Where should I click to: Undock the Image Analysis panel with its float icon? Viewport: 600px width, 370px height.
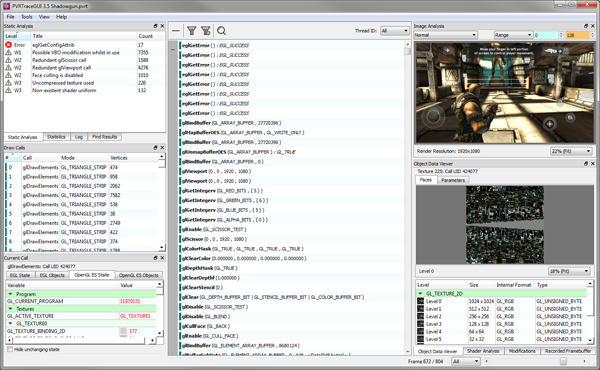click(x=586, y=26)
